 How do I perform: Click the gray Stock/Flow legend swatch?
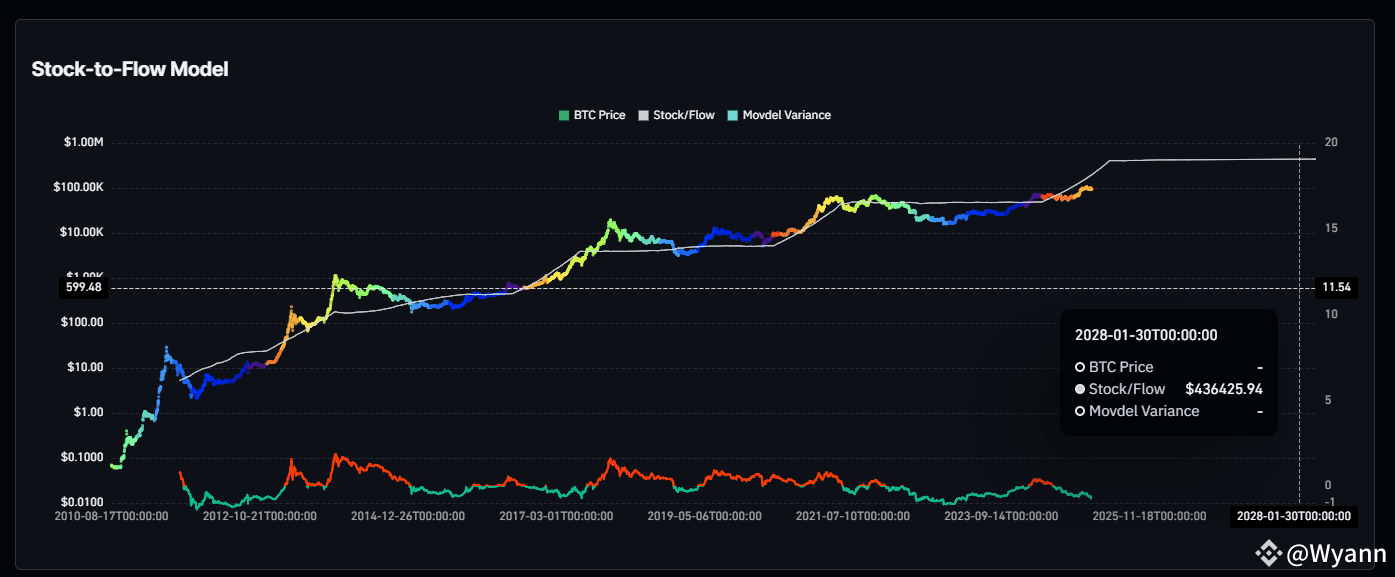point(642,114)
